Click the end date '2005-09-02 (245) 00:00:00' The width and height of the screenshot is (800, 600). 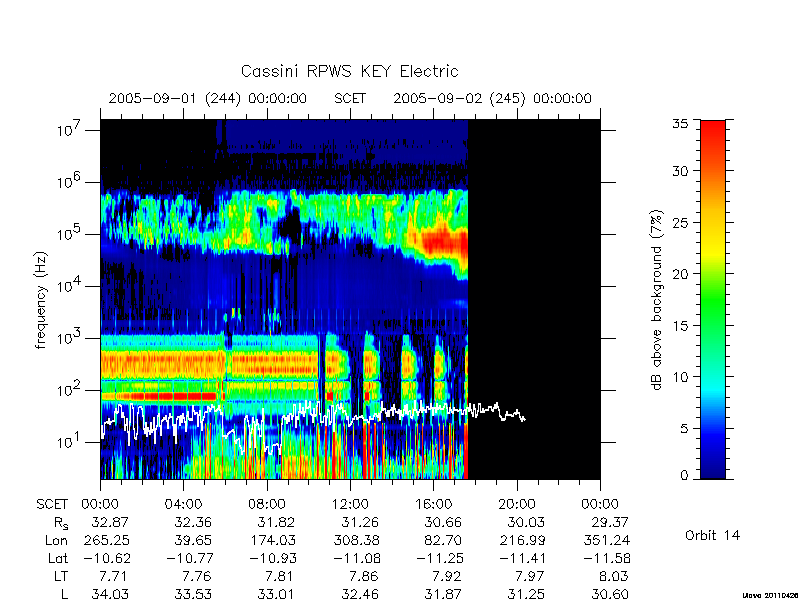(x=492, y=98)
